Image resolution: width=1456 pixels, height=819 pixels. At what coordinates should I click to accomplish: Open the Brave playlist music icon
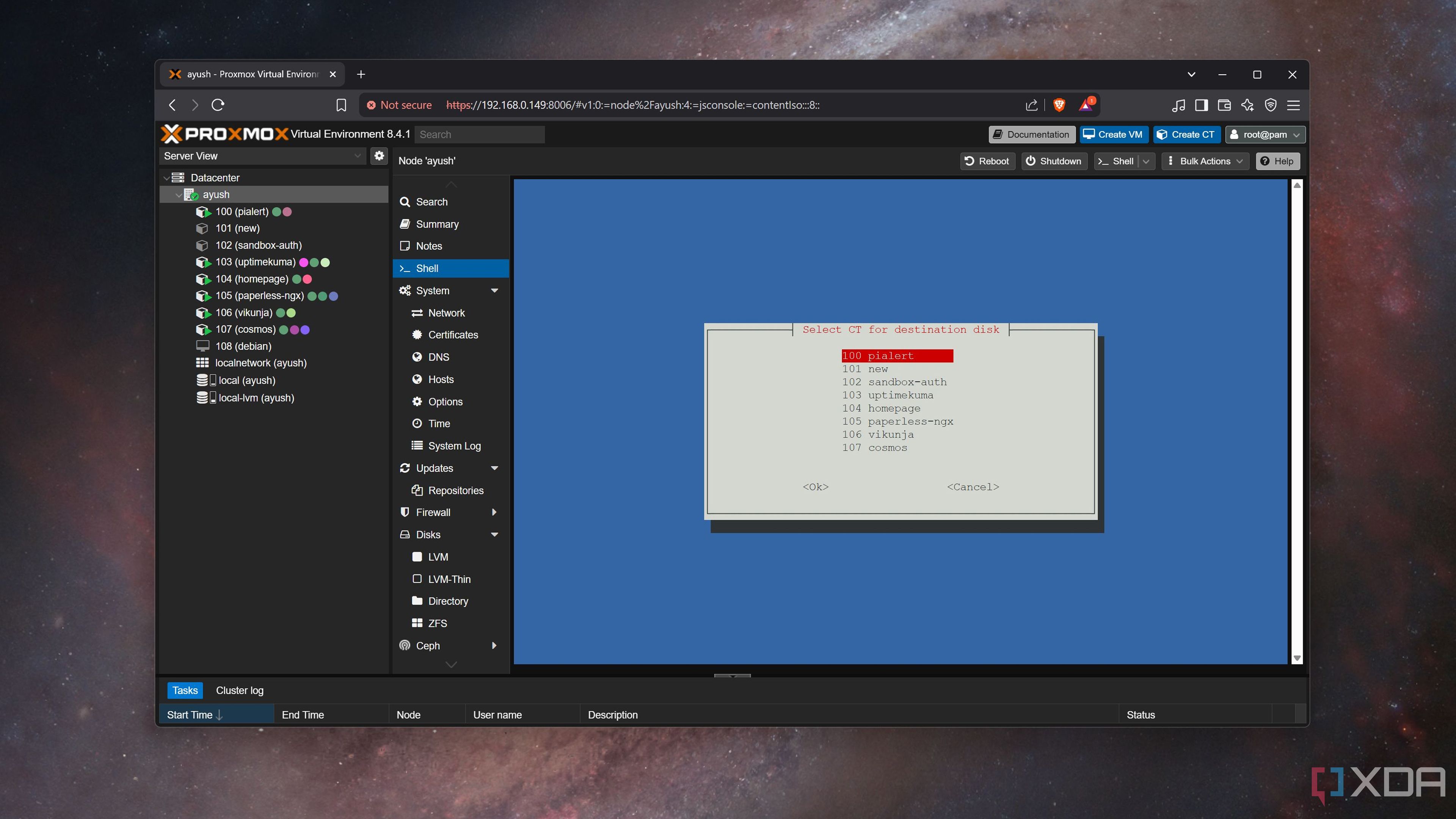[1178, 105]
